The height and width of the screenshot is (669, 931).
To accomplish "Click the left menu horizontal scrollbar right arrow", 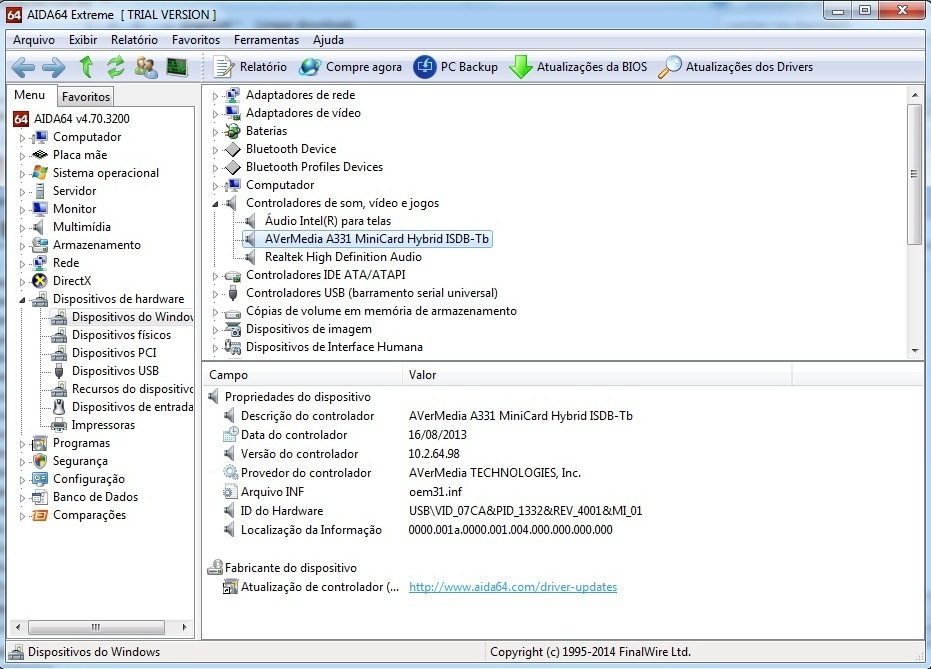I will (x=185, y=627).
